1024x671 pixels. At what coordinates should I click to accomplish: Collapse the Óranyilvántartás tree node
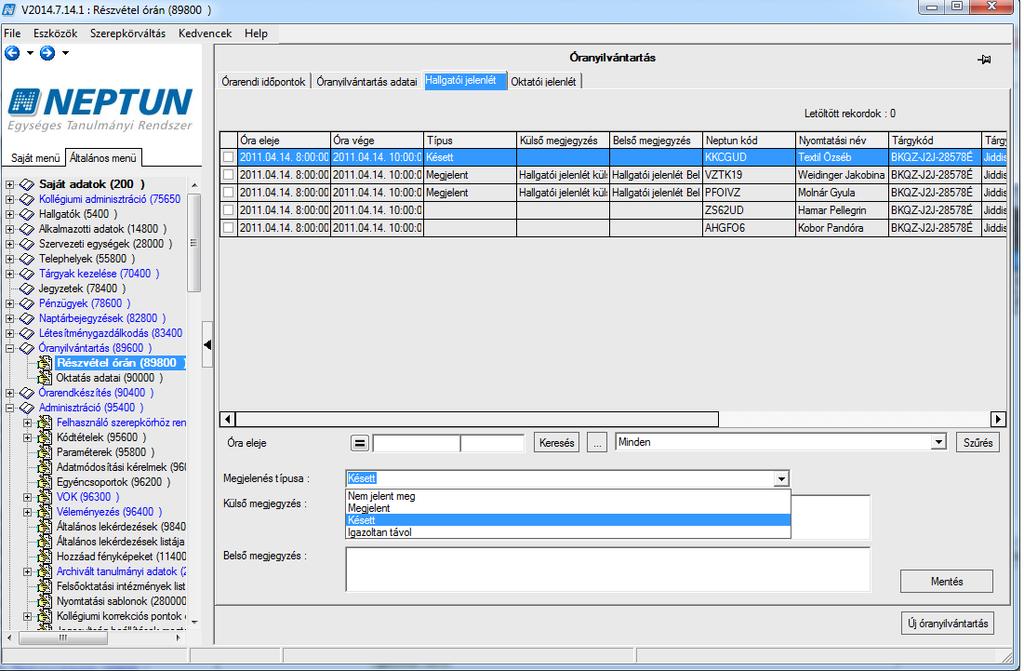(x=10, y=348)
